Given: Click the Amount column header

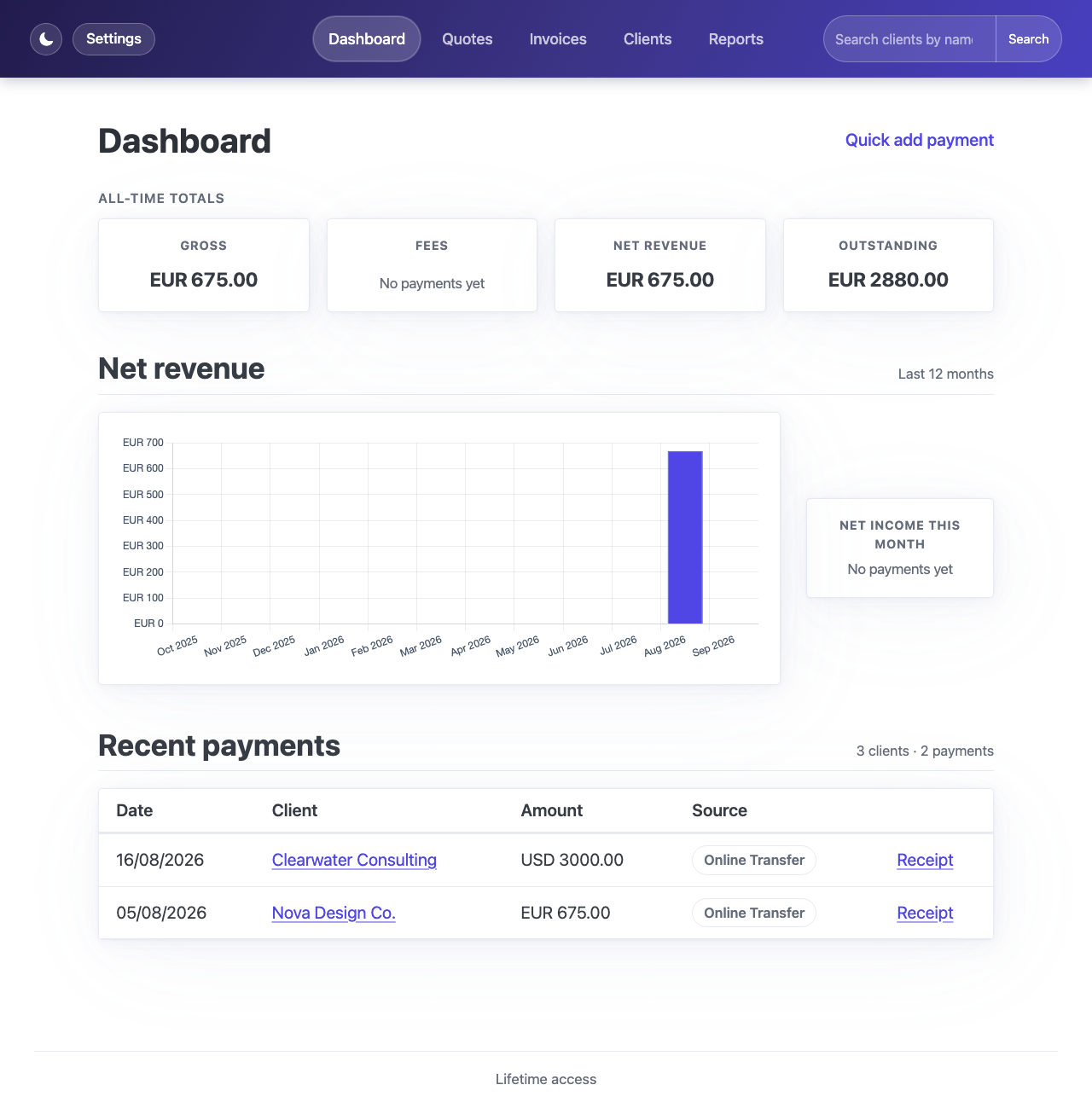Looking at the screenshot, I should tap(552, 810).
